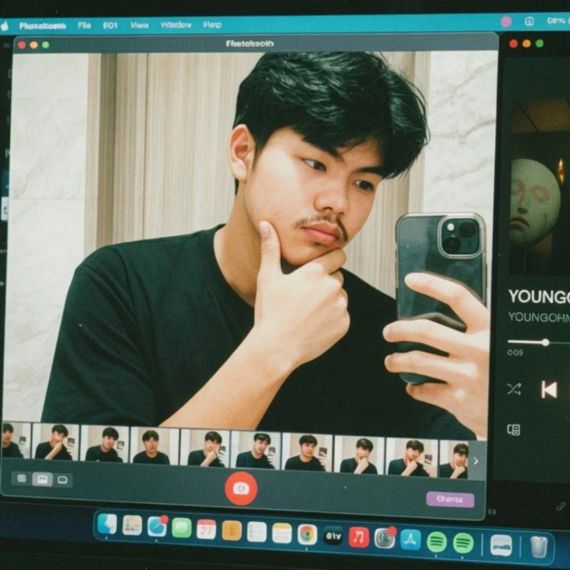Open the purple Effects button
The width and height of the screenshot is (570, 570).
(450, 499)
